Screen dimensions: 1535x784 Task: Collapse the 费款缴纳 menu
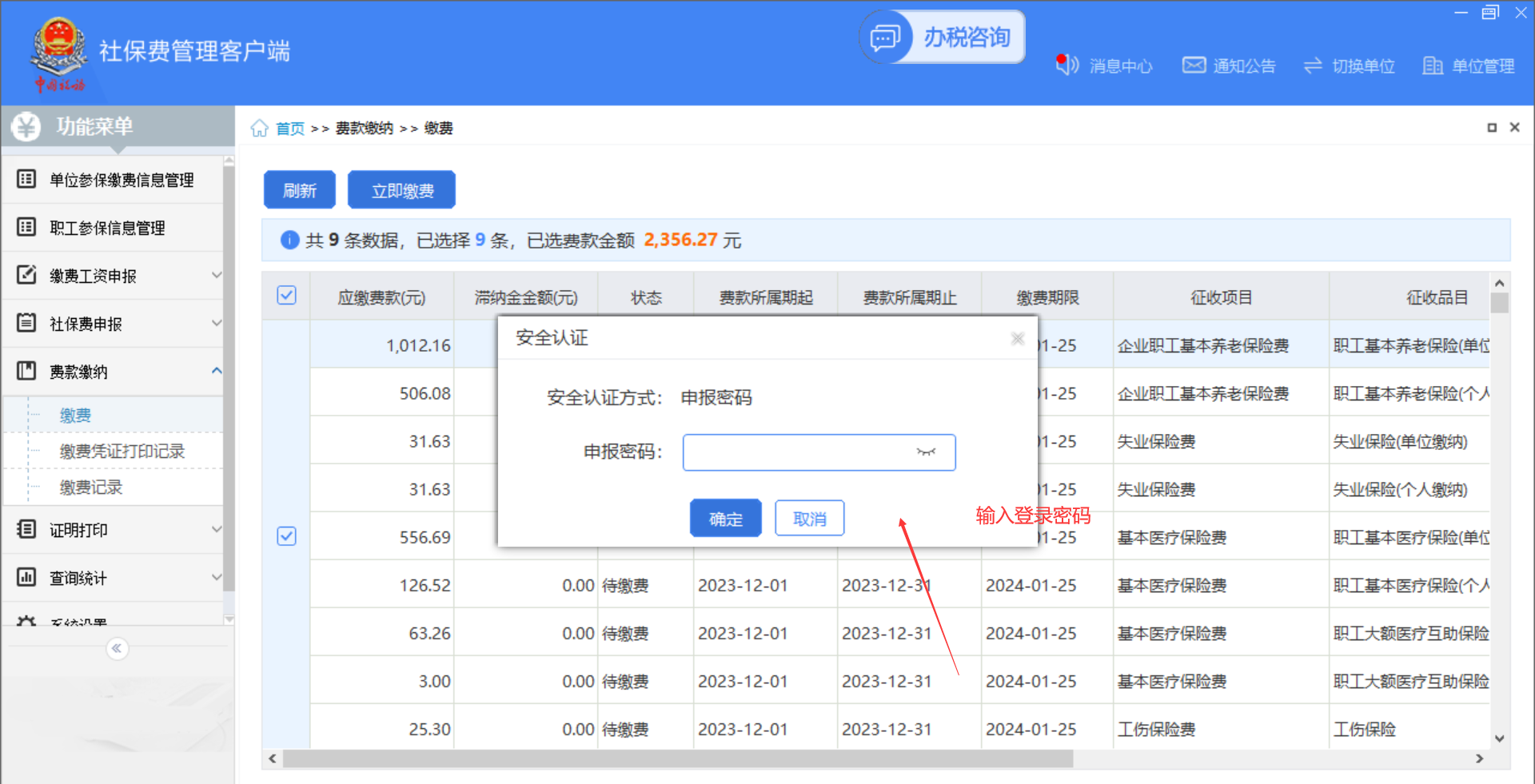217,371
